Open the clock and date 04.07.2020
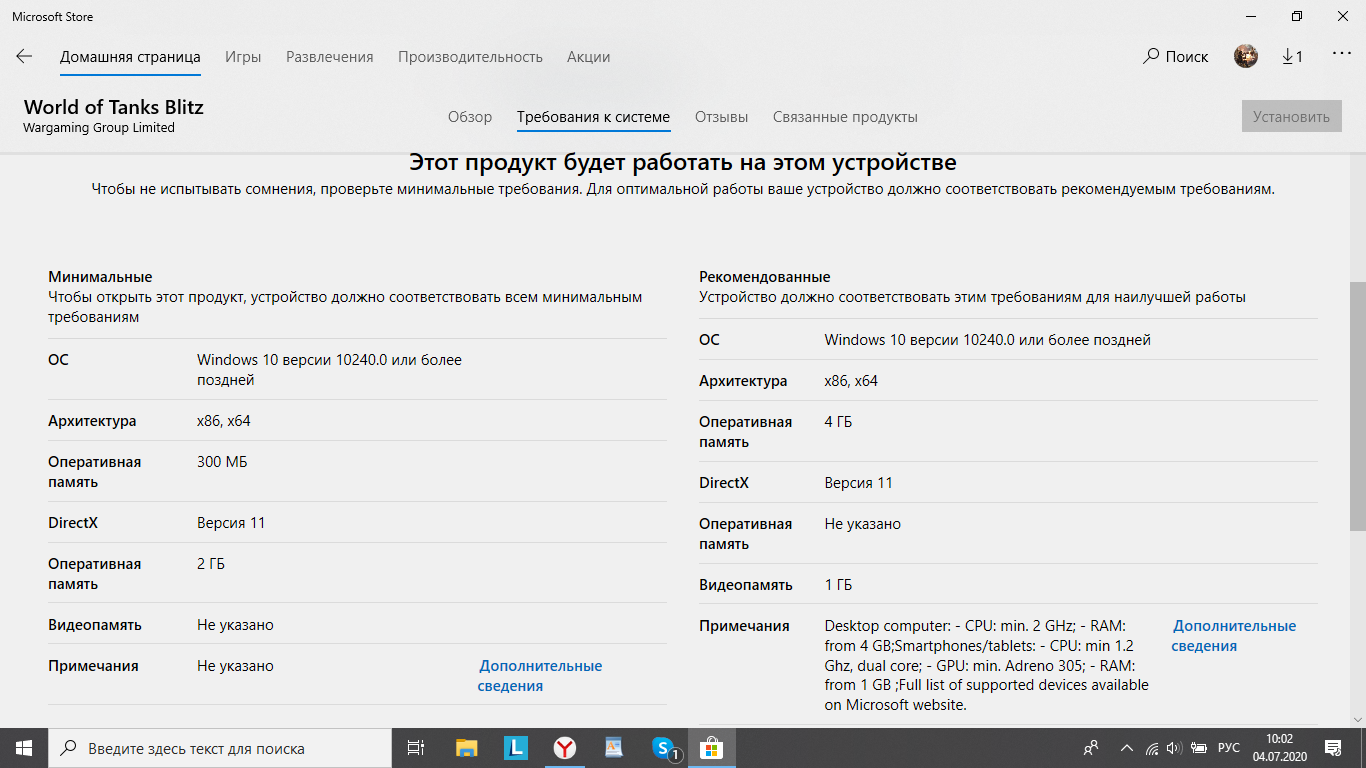 (x=1278, y=748)
